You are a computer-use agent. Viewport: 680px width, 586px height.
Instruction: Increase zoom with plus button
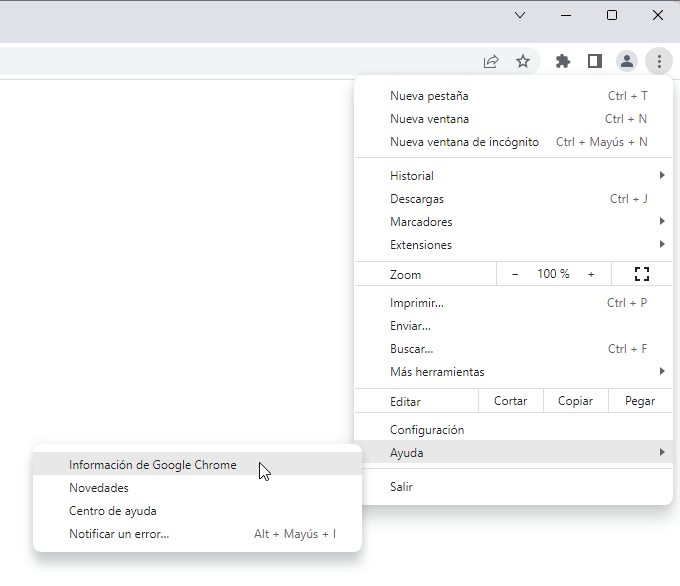[591, 274]
